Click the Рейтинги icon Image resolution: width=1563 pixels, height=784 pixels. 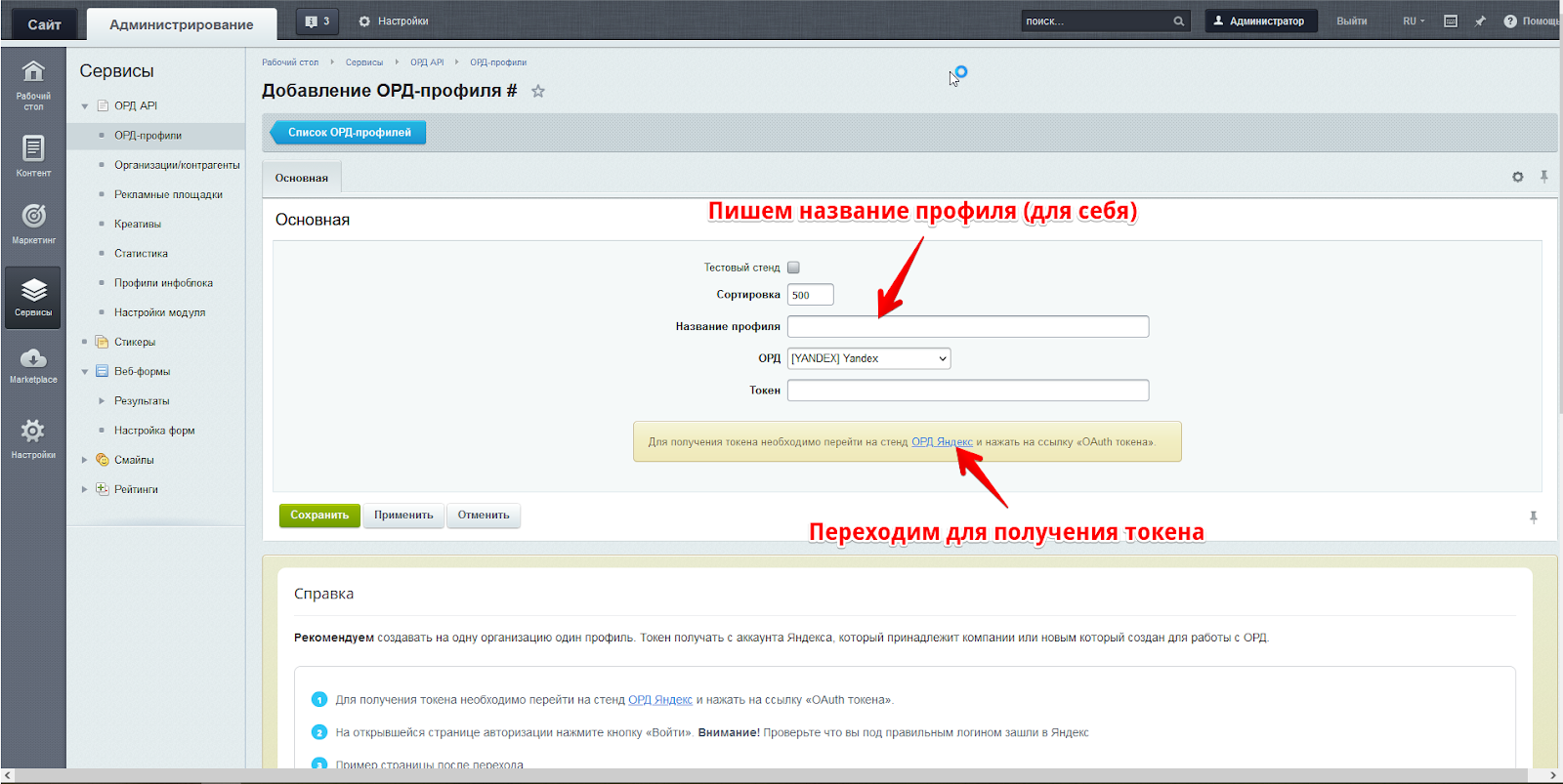coord(102,489)
